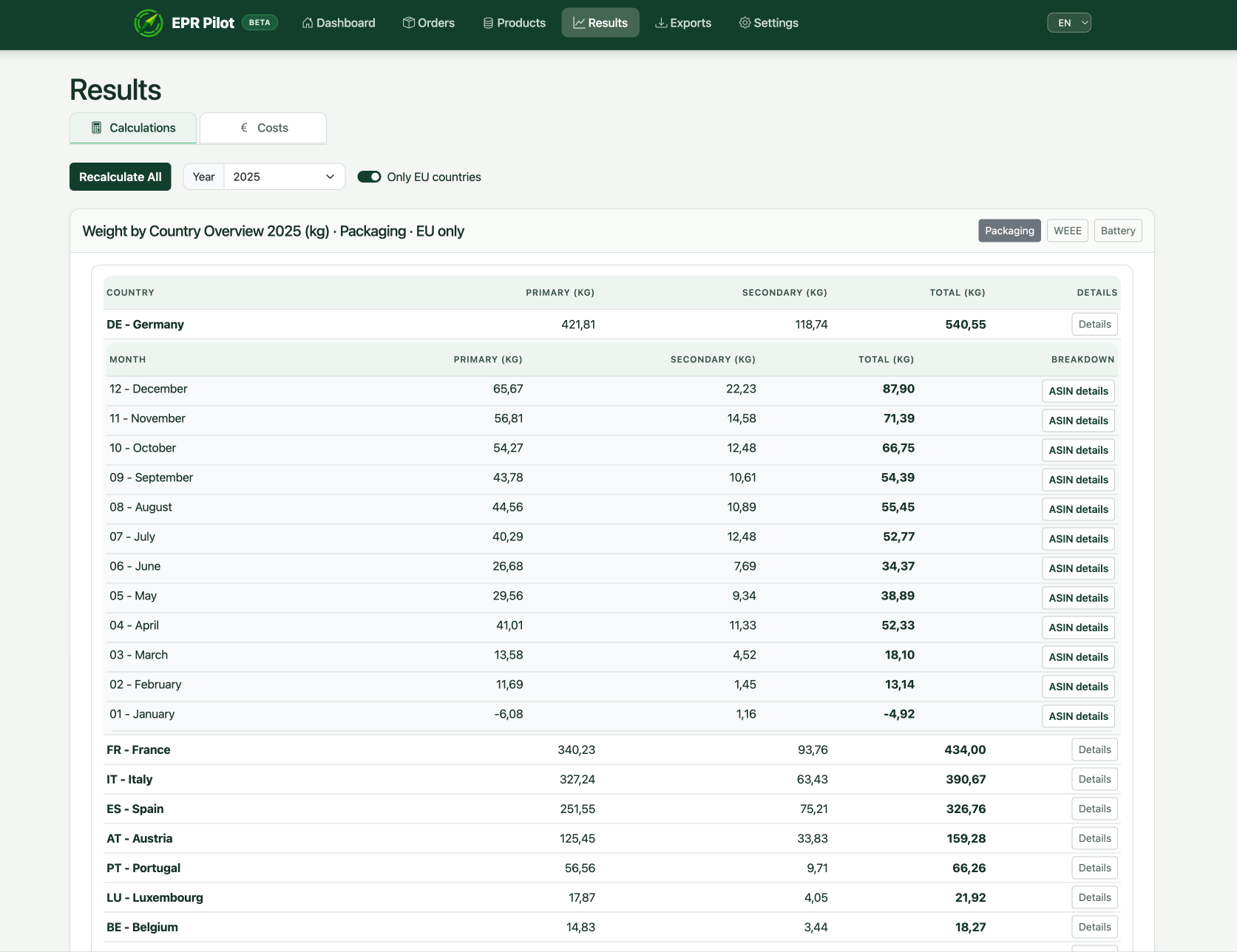Select the Packaging category button
The height and width of the screenshot is (952, 1237).
[x=1009, y=231]
